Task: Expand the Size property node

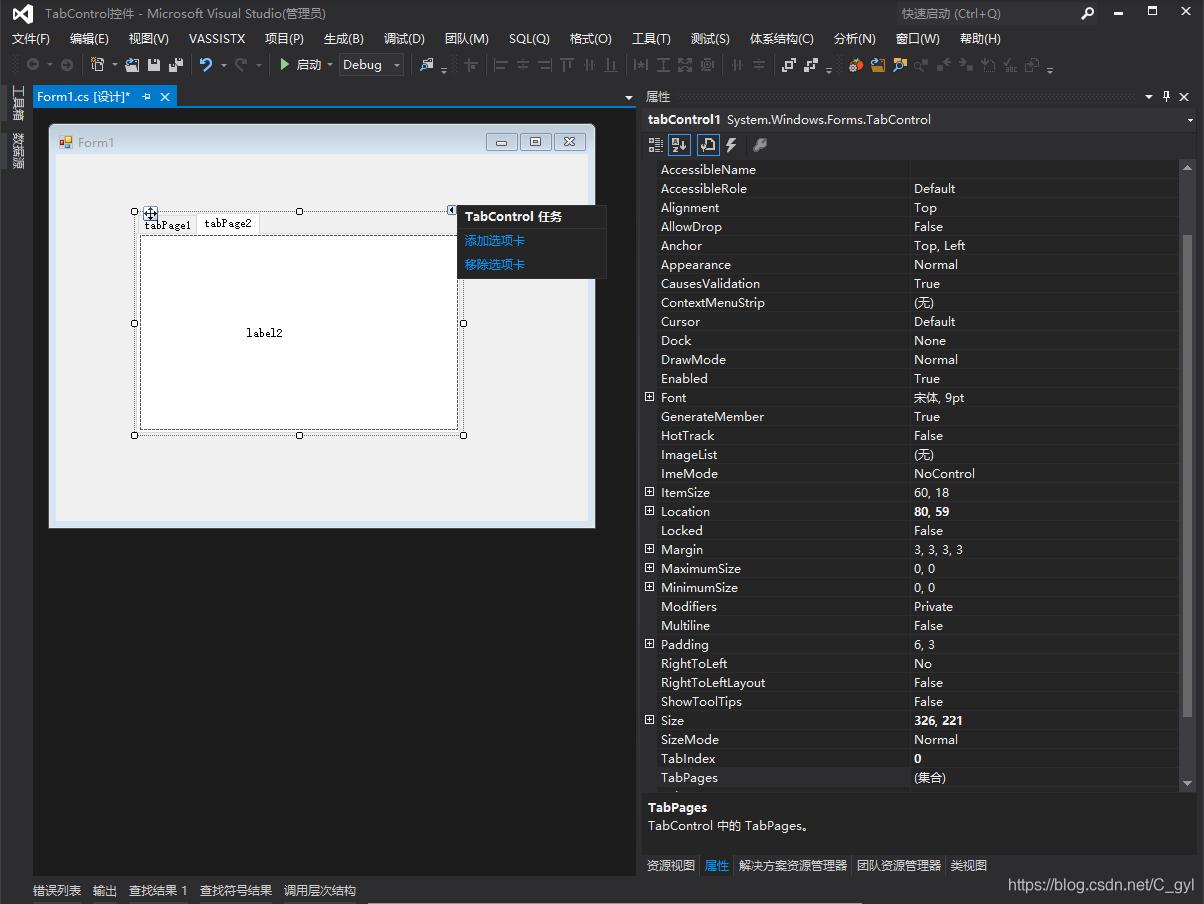Action: coord(650,720)
